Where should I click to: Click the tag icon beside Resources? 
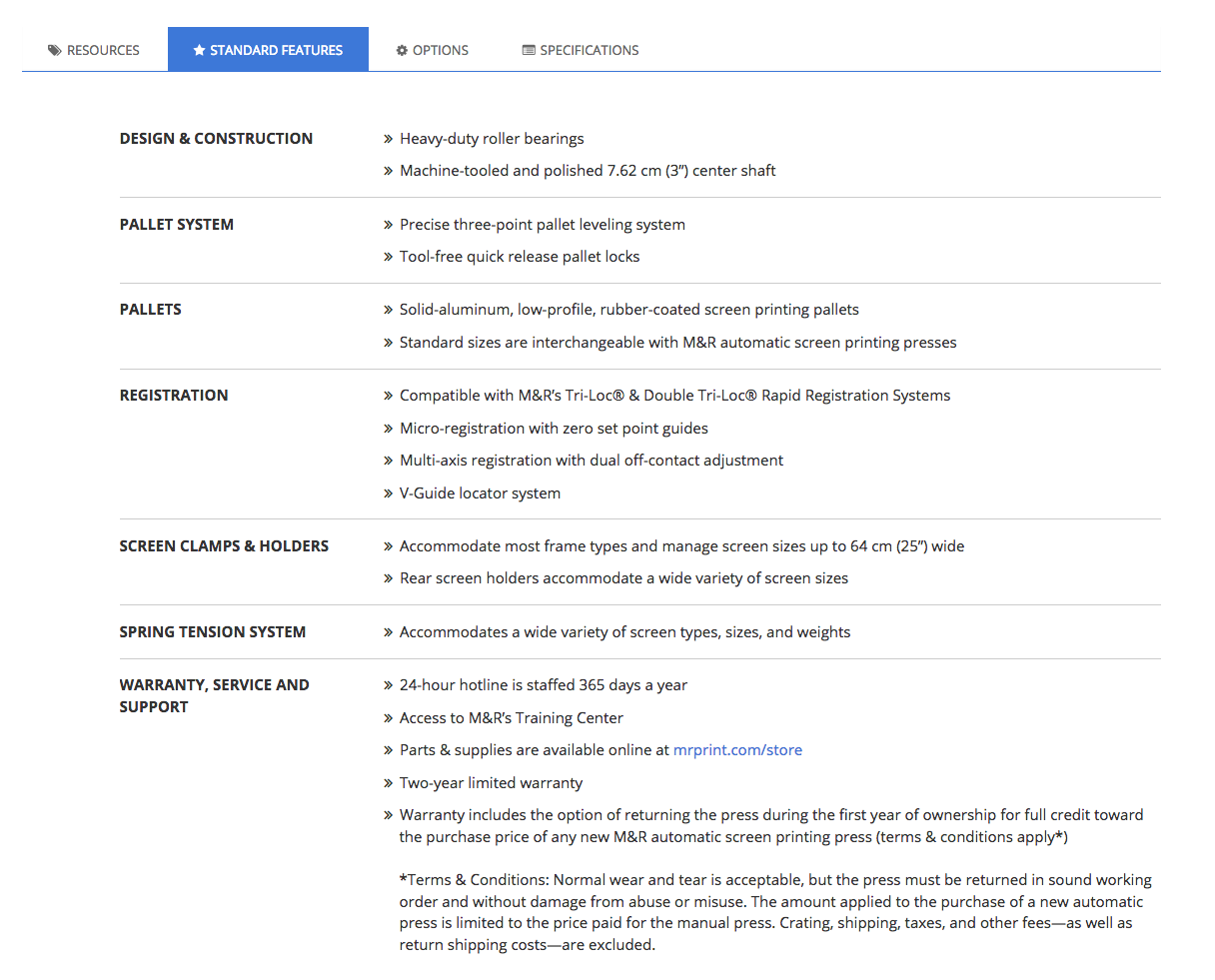tap(55, 50)
